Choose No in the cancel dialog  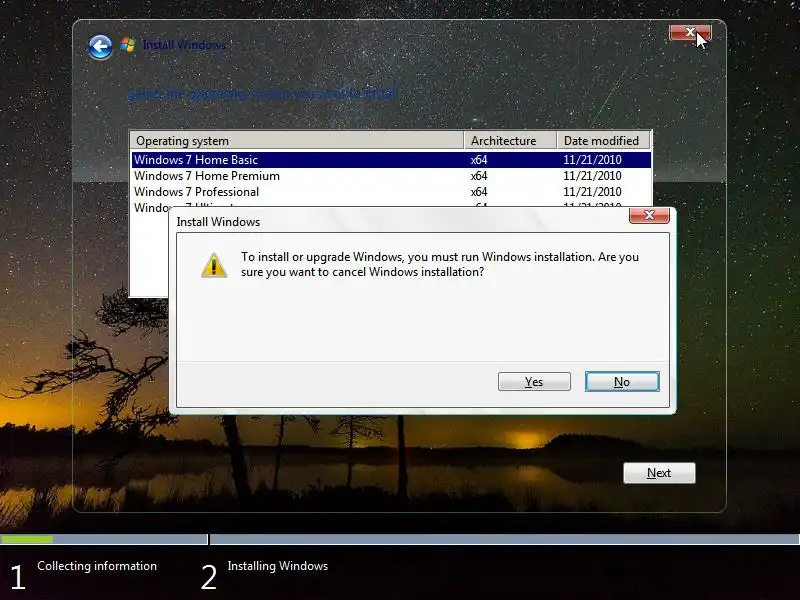click(622, 382)
